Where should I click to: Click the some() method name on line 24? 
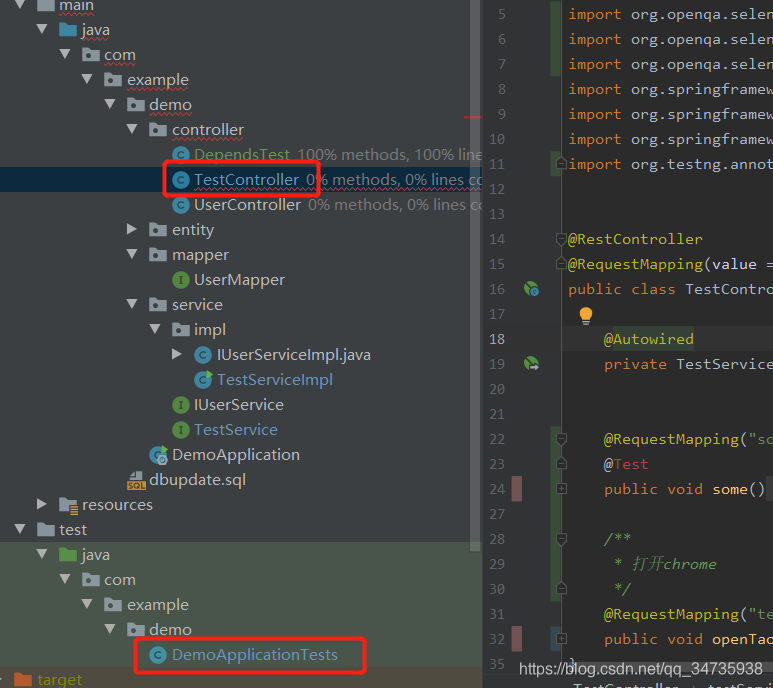730,489
